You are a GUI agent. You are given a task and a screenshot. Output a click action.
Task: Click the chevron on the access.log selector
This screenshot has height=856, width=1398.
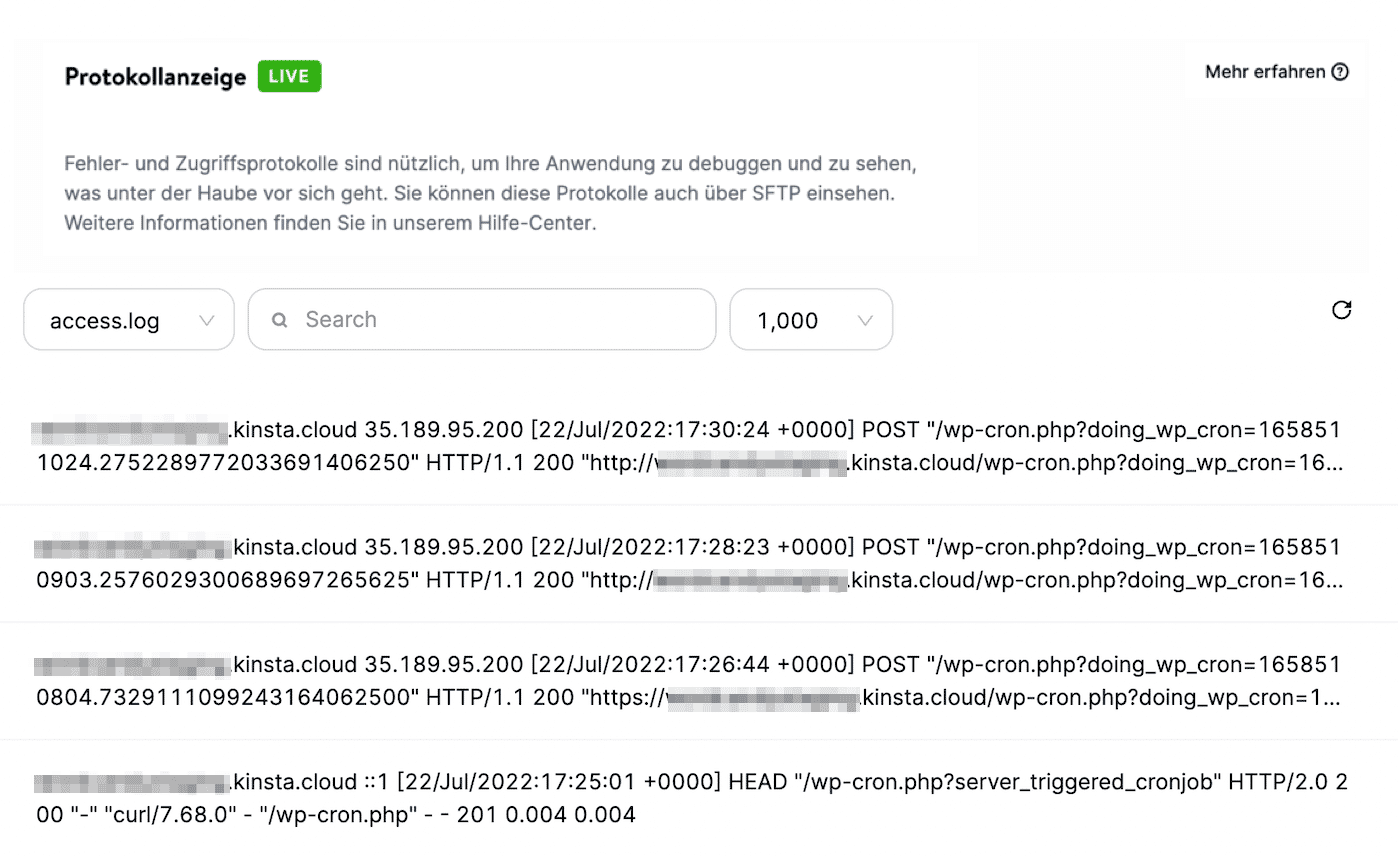tap(208, 319)
